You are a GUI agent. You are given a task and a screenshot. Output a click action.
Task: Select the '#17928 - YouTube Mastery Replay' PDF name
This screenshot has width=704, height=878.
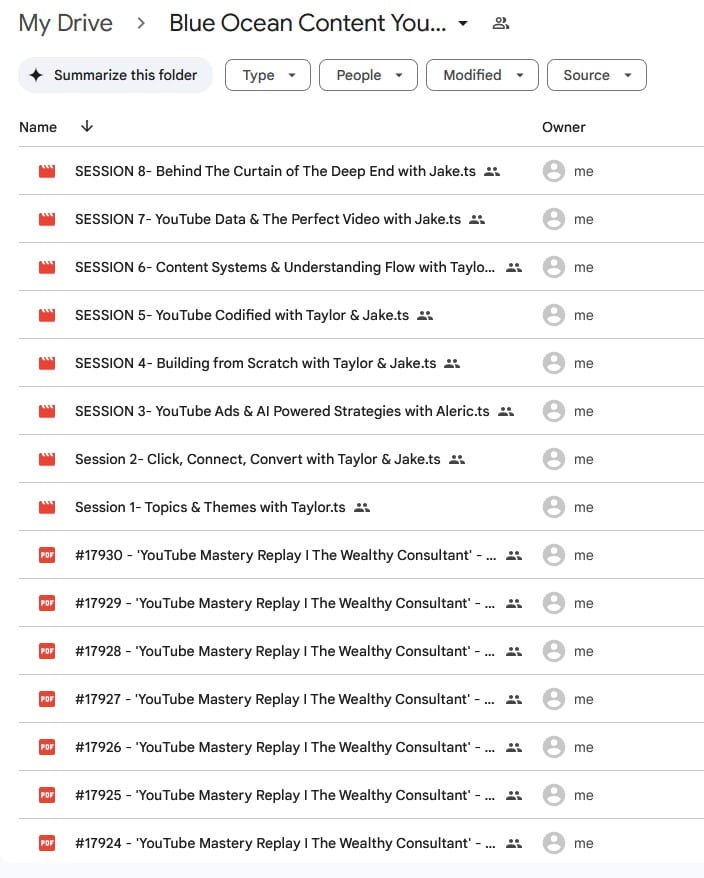[x=285, y=651]
